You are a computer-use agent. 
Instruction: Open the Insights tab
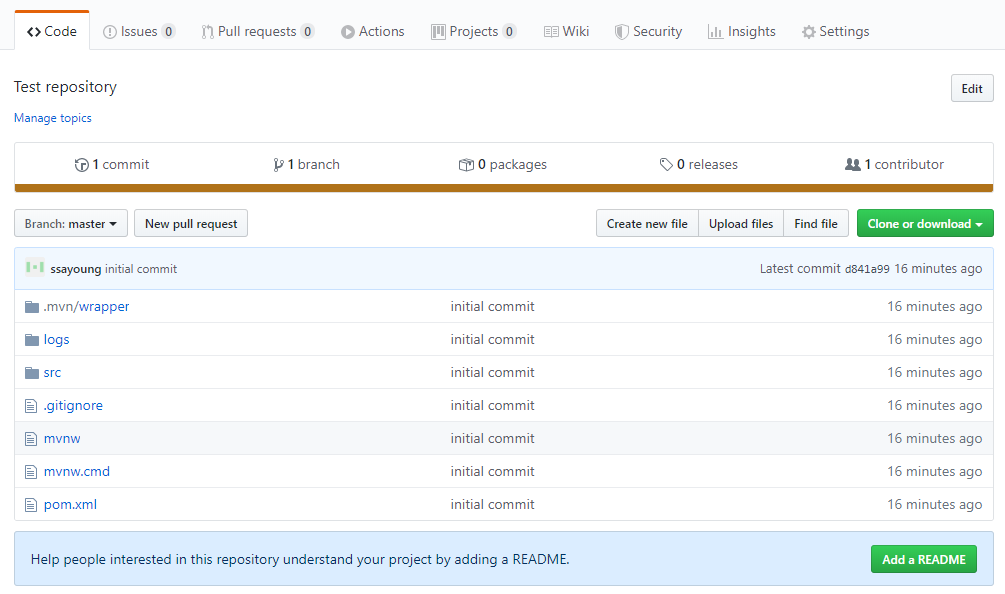coord(742,31)
